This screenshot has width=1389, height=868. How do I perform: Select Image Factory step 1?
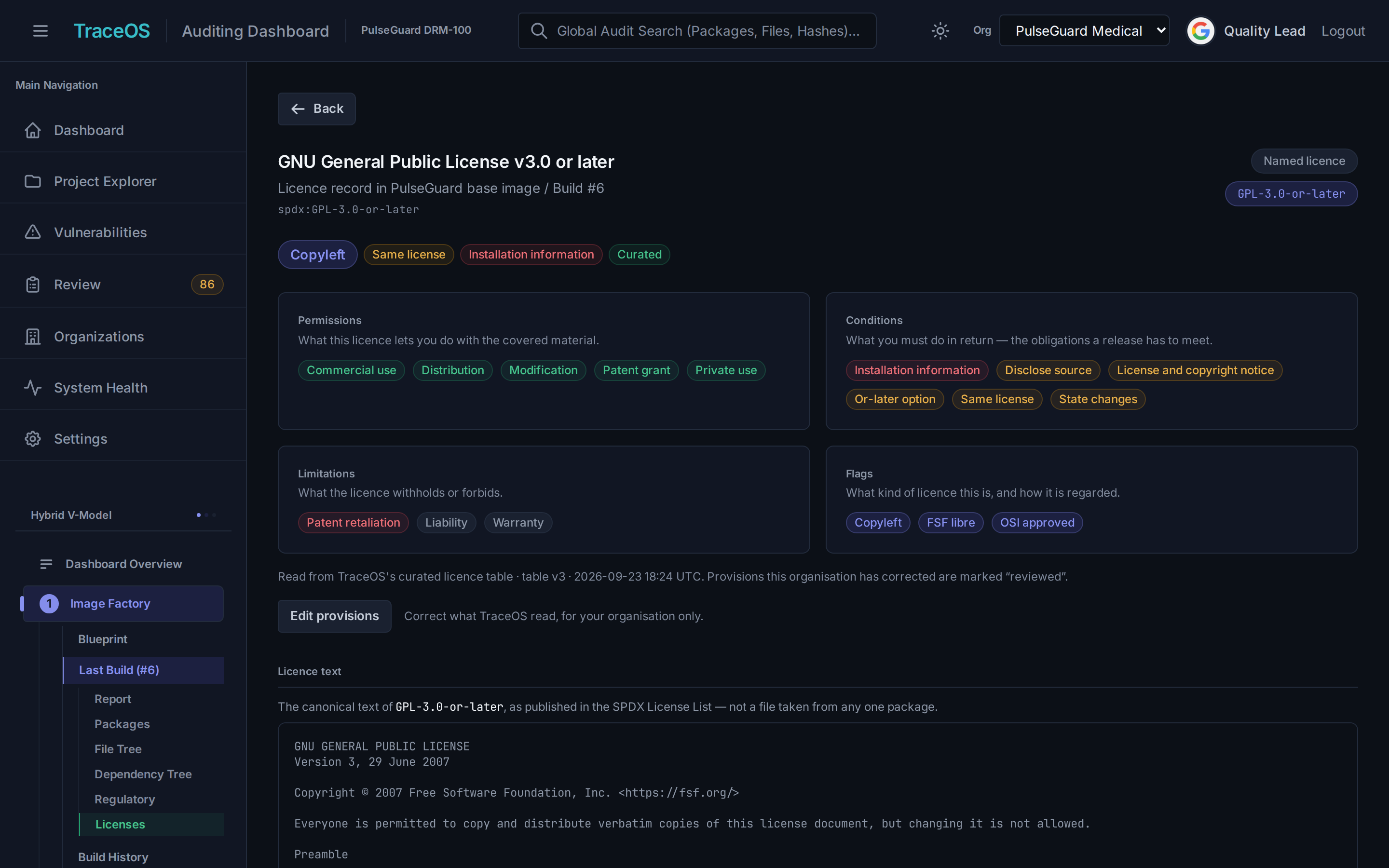tap(123, 603)
